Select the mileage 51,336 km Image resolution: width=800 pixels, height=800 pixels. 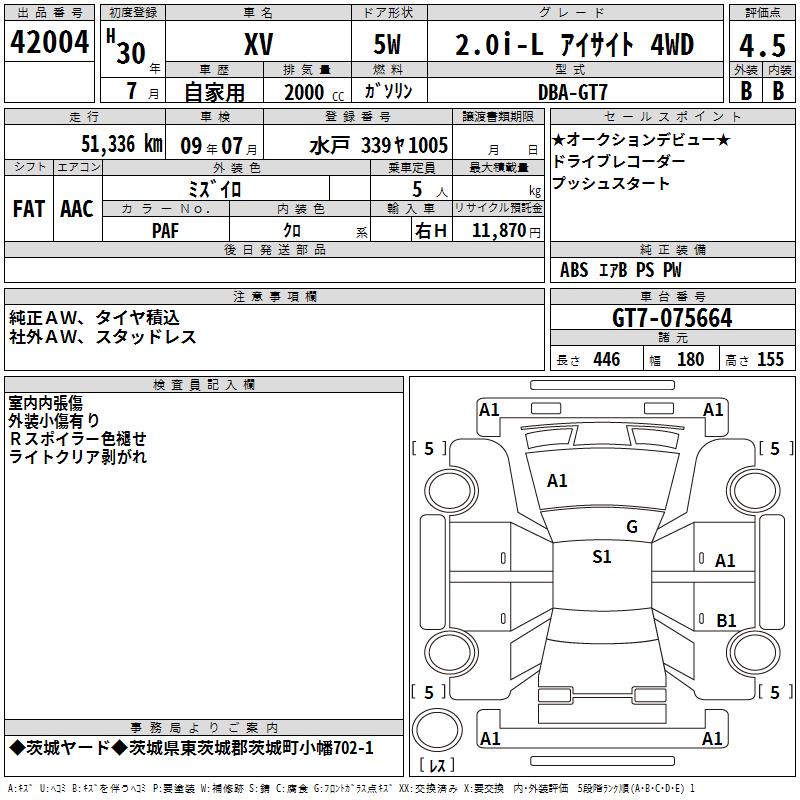coord(122,144)
